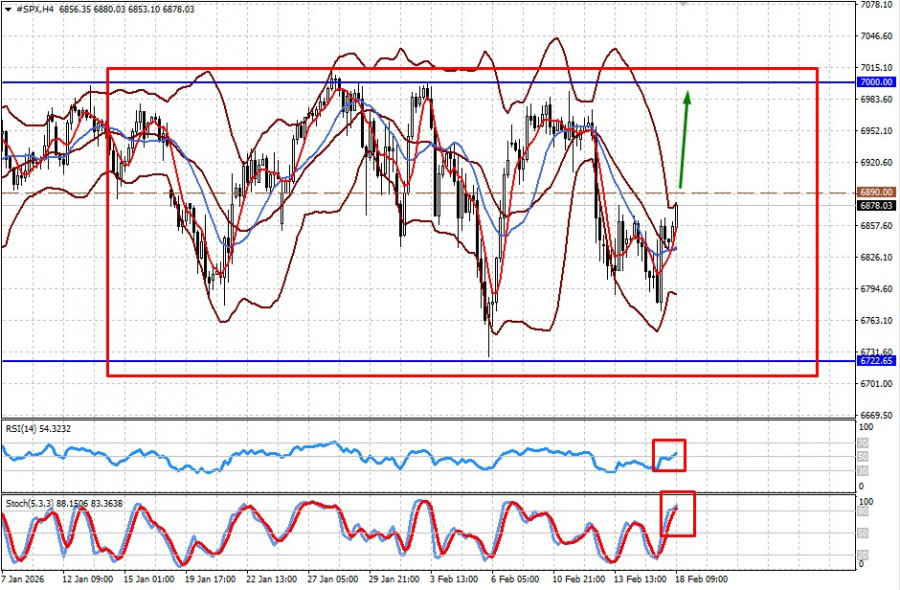Click the RSI(14) indicator label
Screen dimensions: 900x590
[36, 428]
